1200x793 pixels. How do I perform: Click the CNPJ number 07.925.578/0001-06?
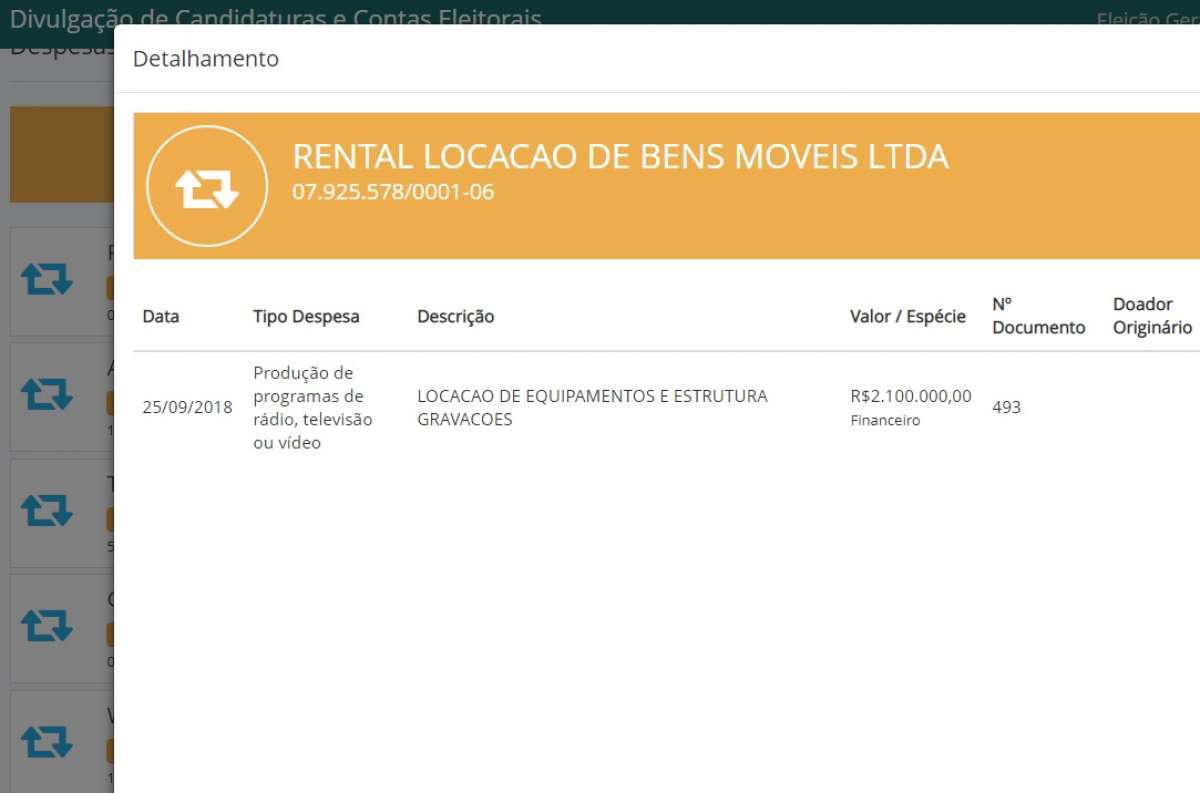[393, 192]
